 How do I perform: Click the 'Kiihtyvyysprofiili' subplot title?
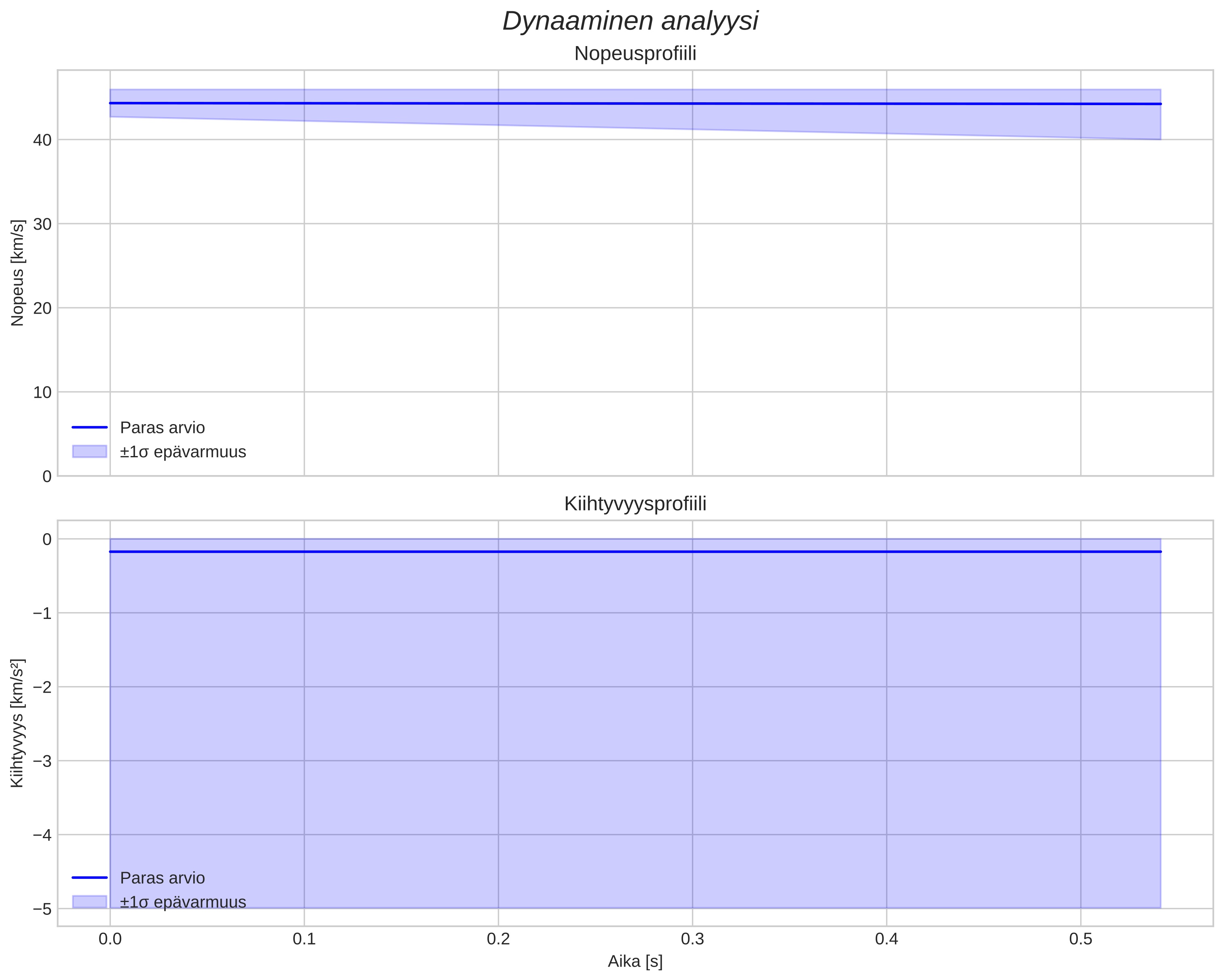(635, 504)
